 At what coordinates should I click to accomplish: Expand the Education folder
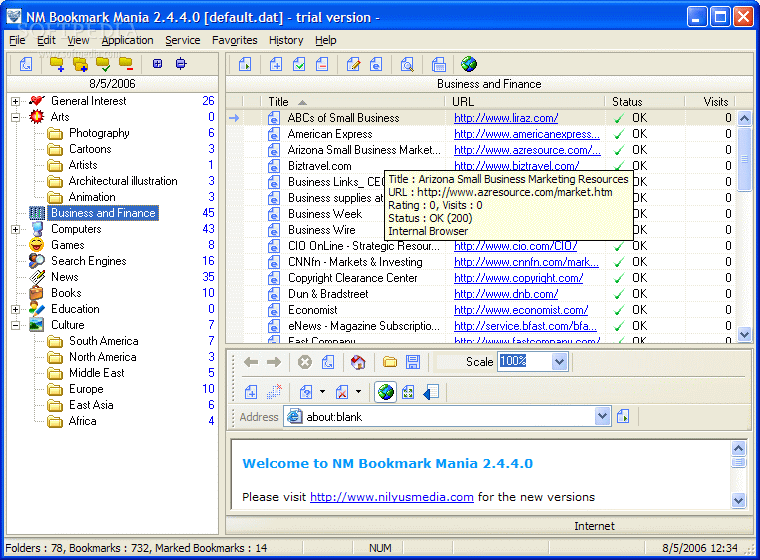[x=16, y=309]
